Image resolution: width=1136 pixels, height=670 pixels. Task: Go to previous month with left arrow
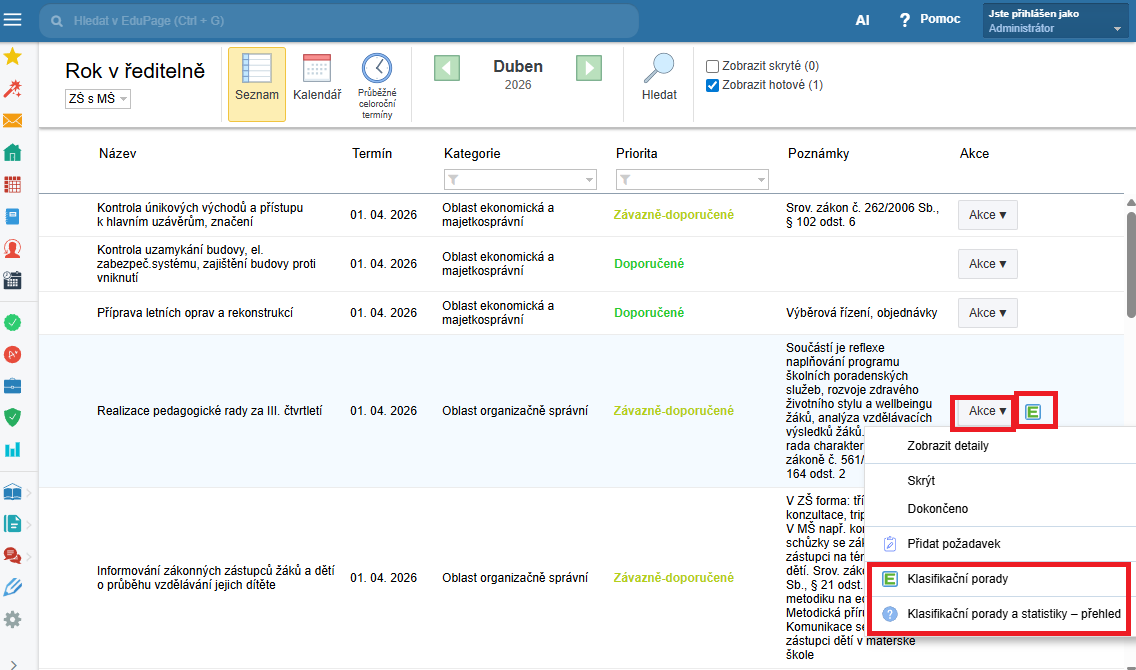(447, 68)
